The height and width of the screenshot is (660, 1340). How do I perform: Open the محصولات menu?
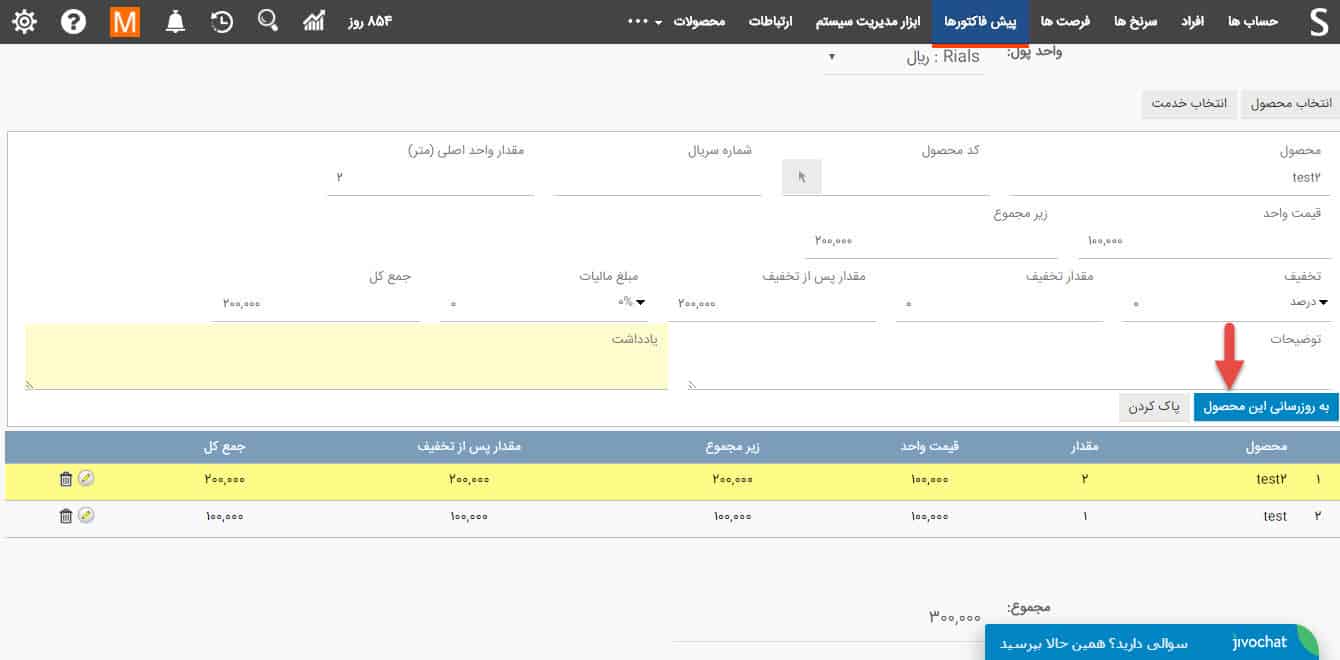click(x=699, y=21)
